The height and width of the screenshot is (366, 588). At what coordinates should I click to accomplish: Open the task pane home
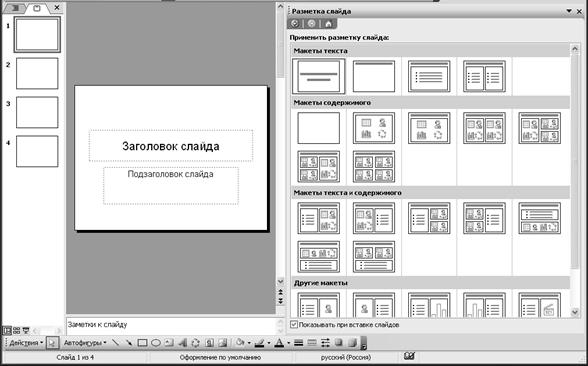click(328, 24)
